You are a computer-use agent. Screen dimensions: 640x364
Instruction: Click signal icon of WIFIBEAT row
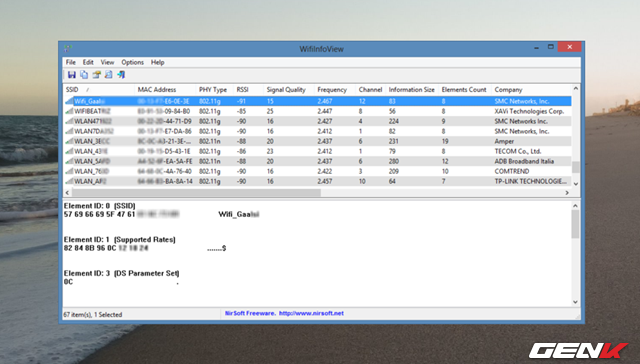[x=69, y=111]
